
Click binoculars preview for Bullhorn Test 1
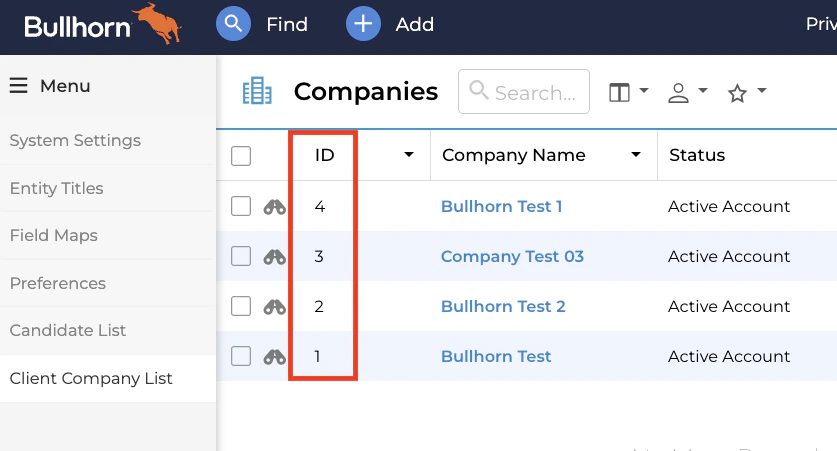coord(274,207)
